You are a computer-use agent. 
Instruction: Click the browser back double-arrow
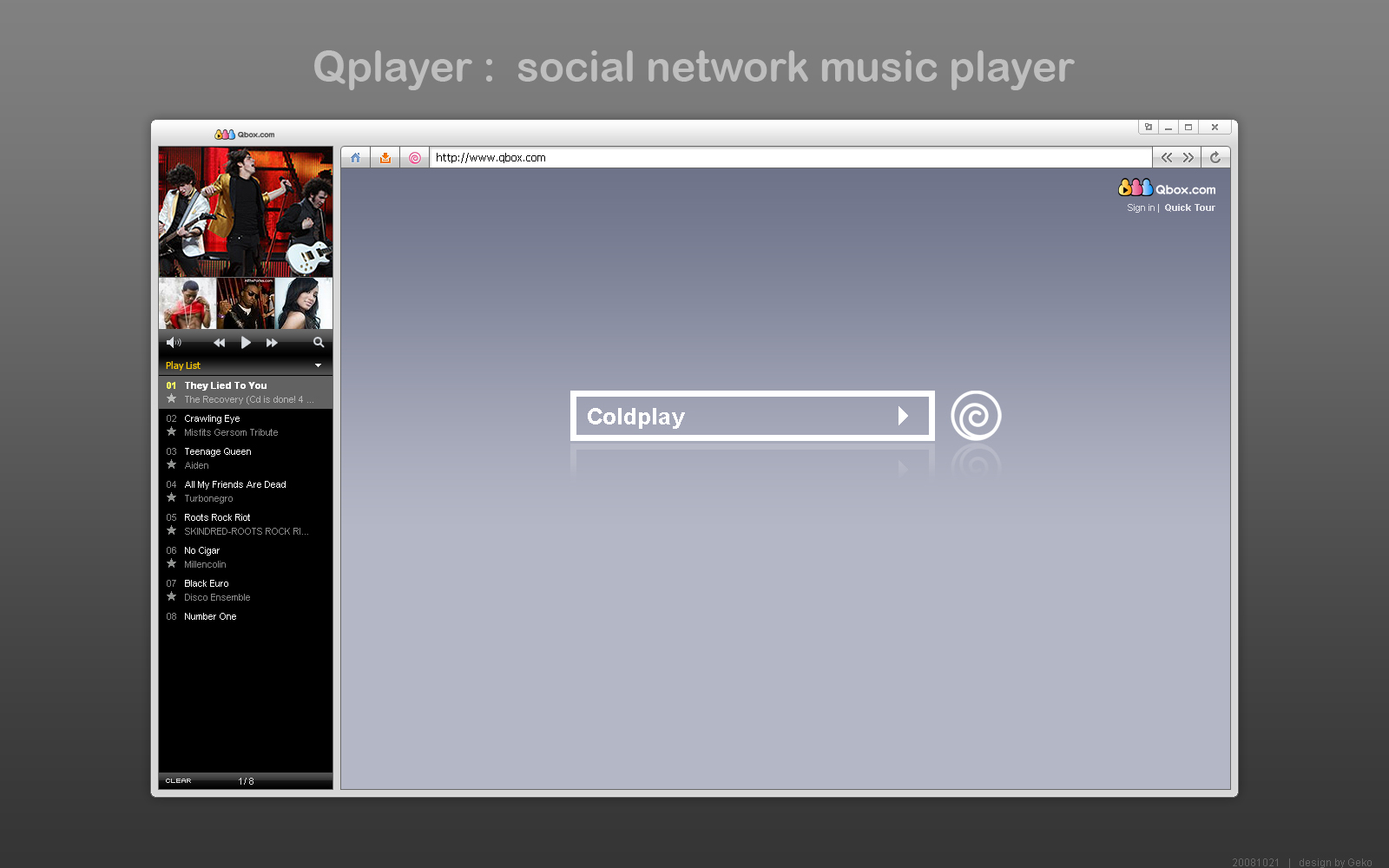pos(1167,158)
